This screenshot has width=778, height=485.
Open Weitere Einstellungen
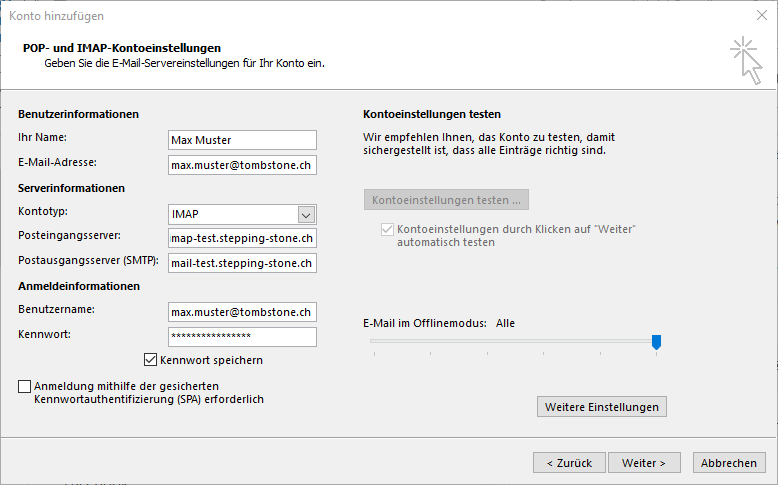(601, 407)
